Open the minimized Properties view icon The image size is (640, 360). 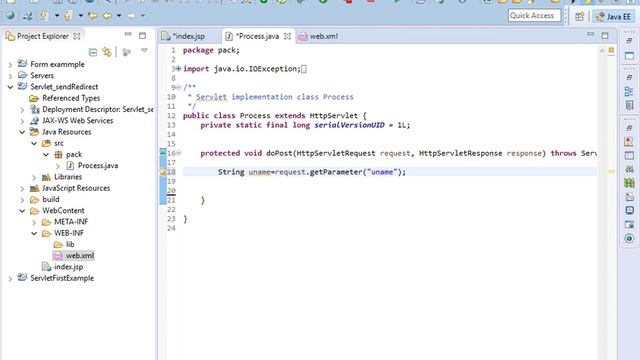click(629, 156)
